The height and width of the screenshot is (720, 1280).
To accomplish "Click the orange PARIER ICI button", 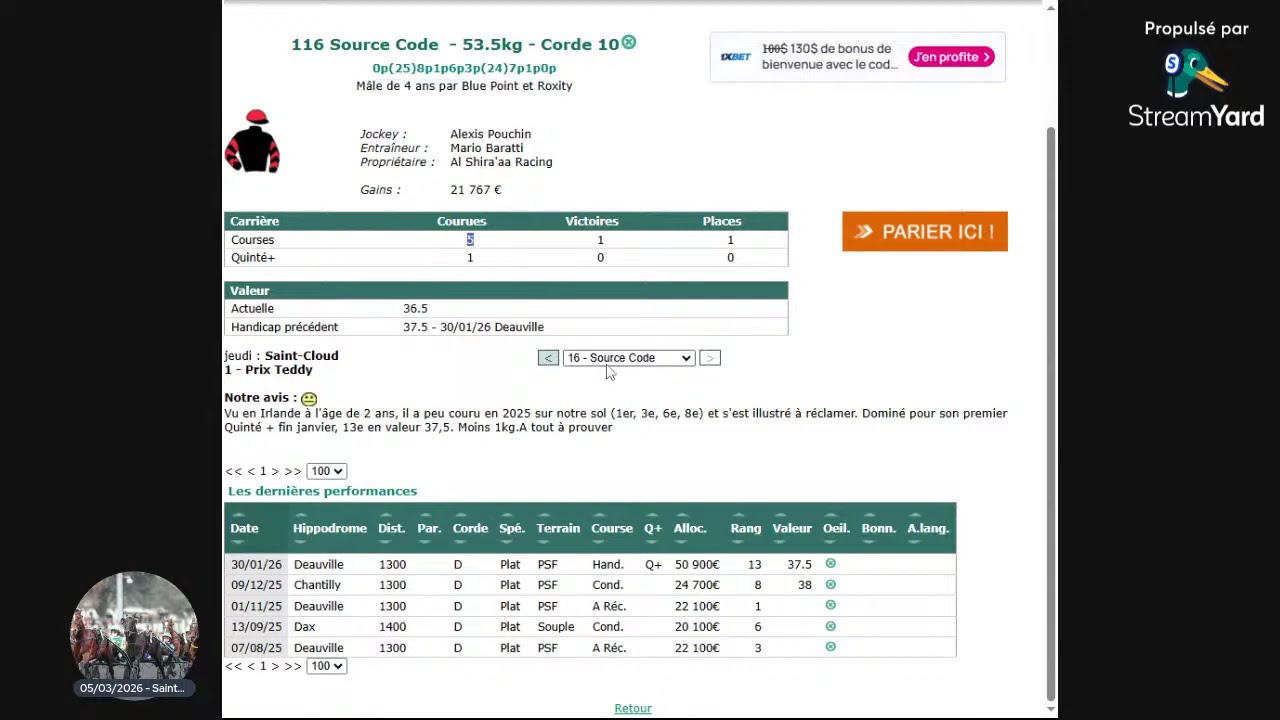I will tap(925, 231).
